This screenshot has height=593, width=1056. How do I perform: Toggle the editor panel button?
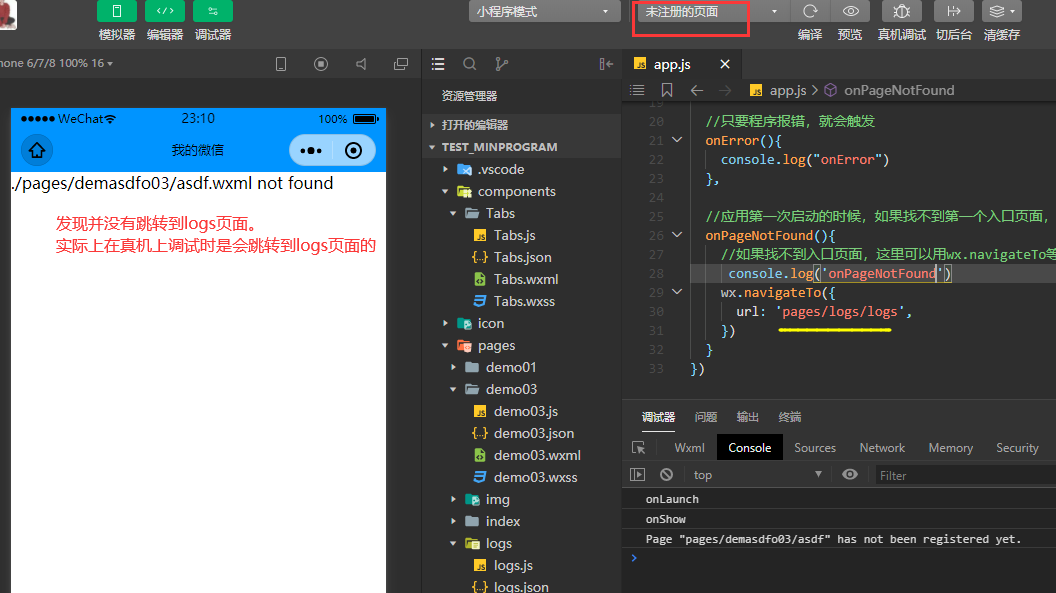point(164,11)
